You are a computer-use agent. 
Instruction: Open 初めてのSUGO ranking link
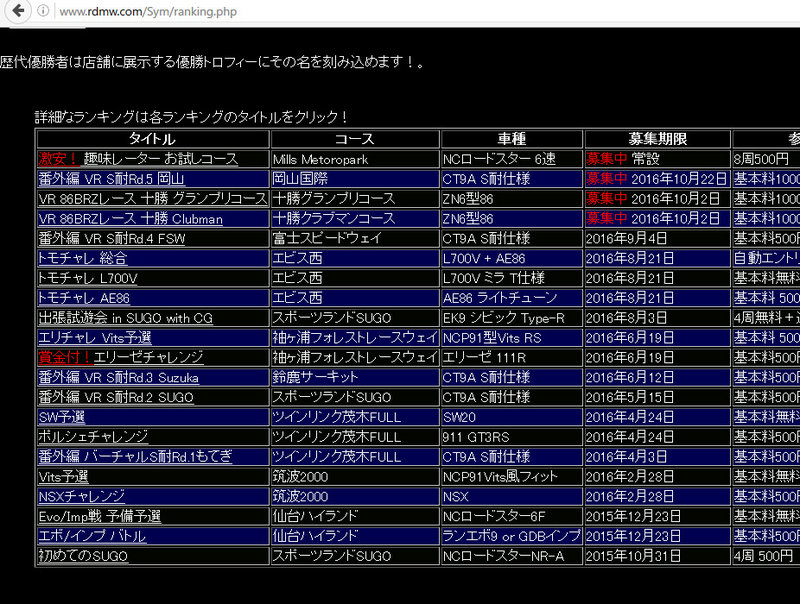[83, 556]
